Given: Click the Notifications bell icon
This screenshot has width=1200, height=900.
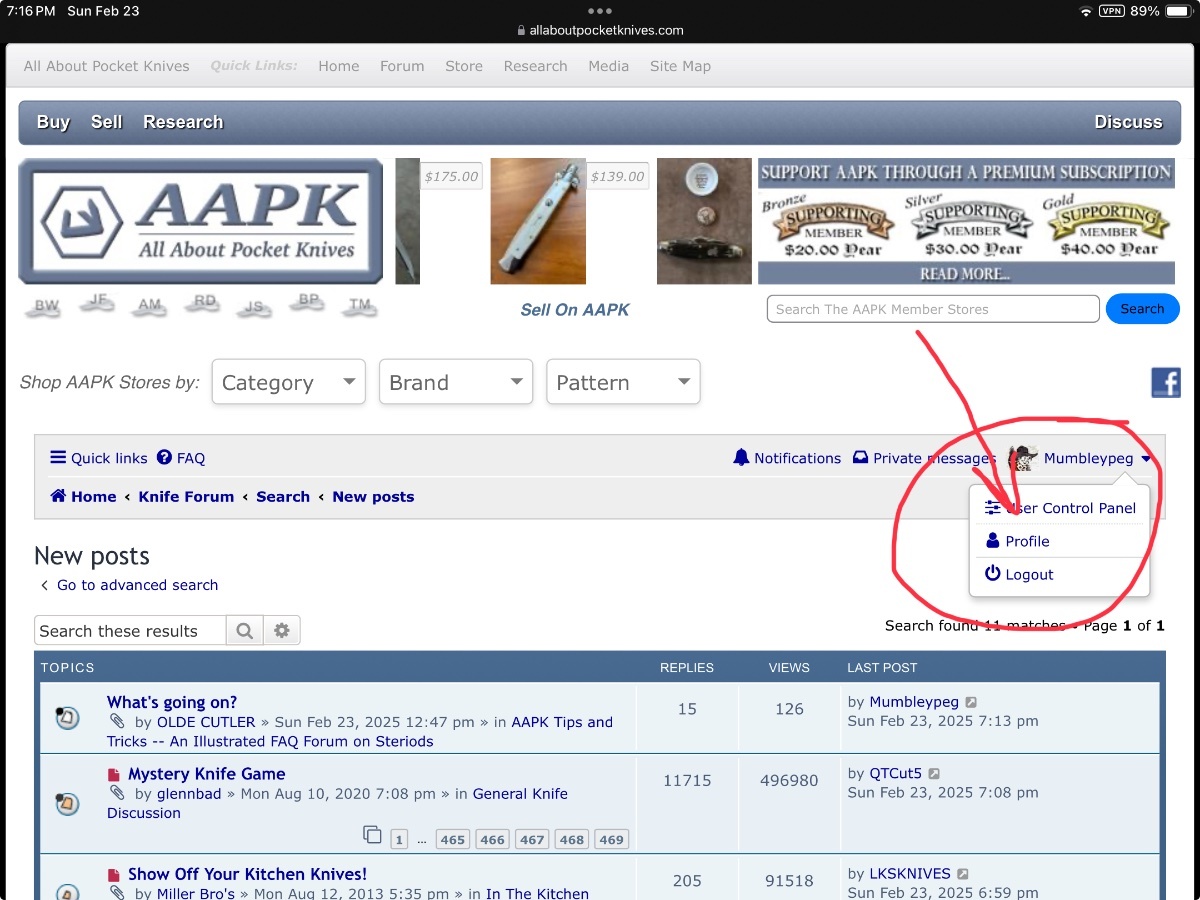Looking at the screenshot, I should click(x=741, y=457).
